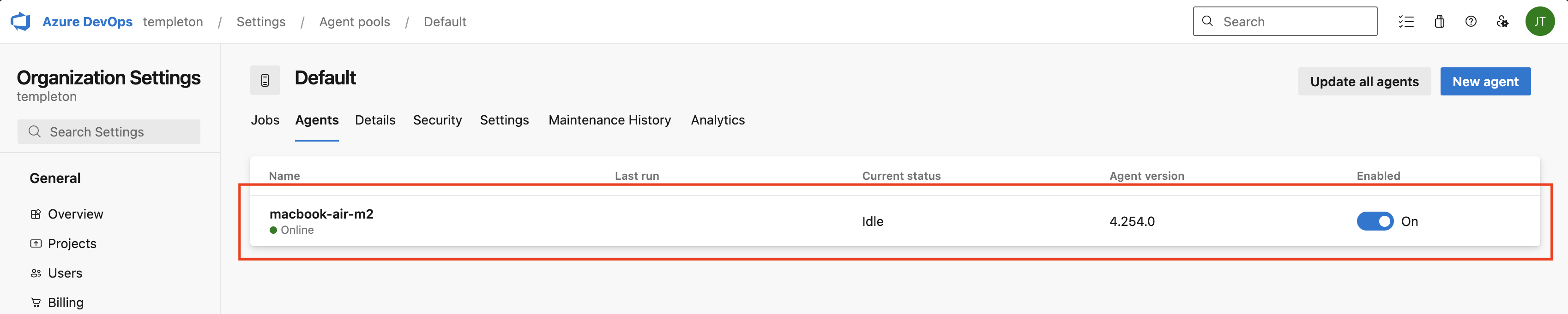Viewport: 1568px width, 314px height.
Task: Open the macbook-air-m2 agent entry
Action: pyautogui.click(x=321, y=214)
